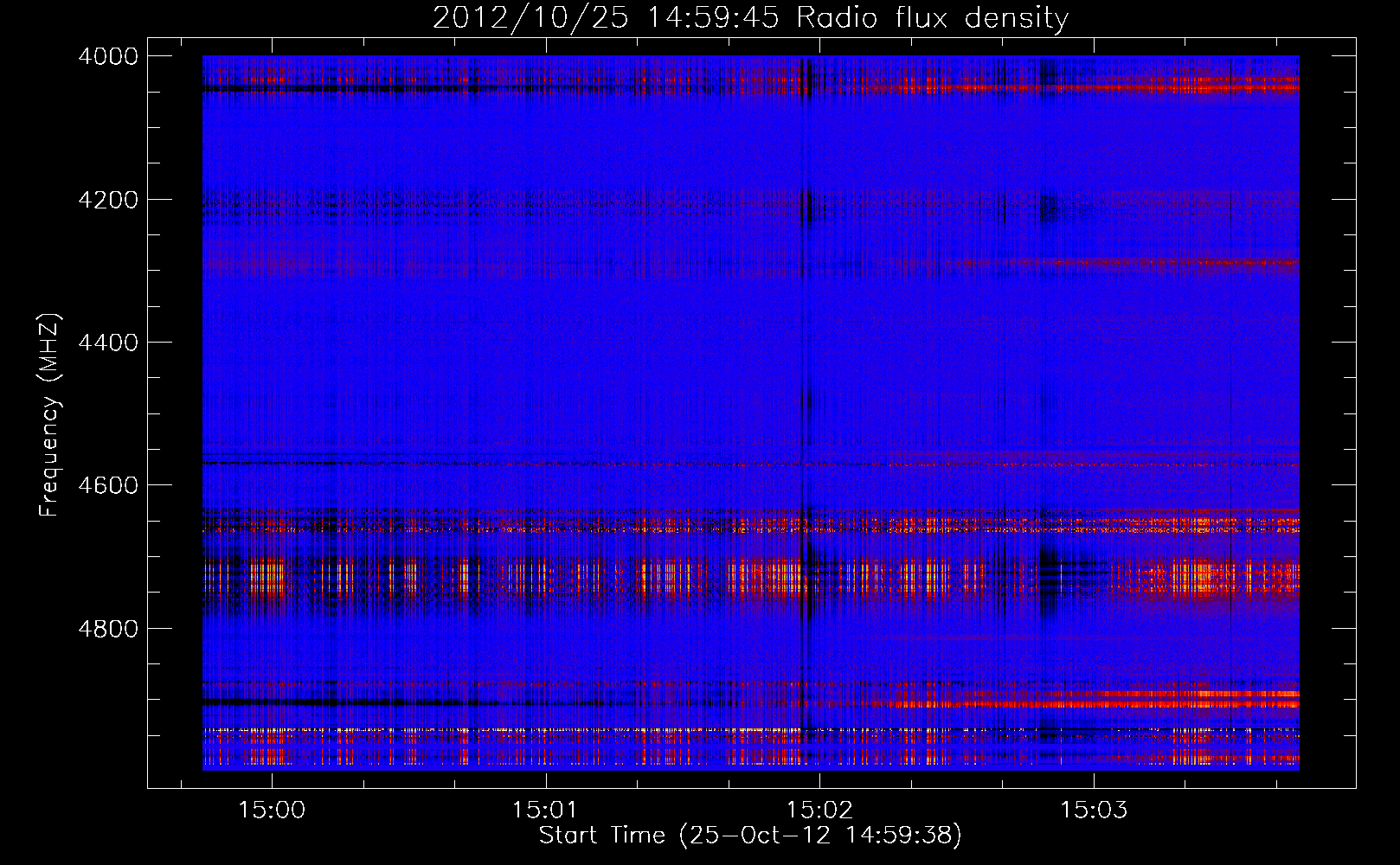Click the "Start Time (25-Oct-12 14:59:38)" x-axis label

[x=750, y=835]
